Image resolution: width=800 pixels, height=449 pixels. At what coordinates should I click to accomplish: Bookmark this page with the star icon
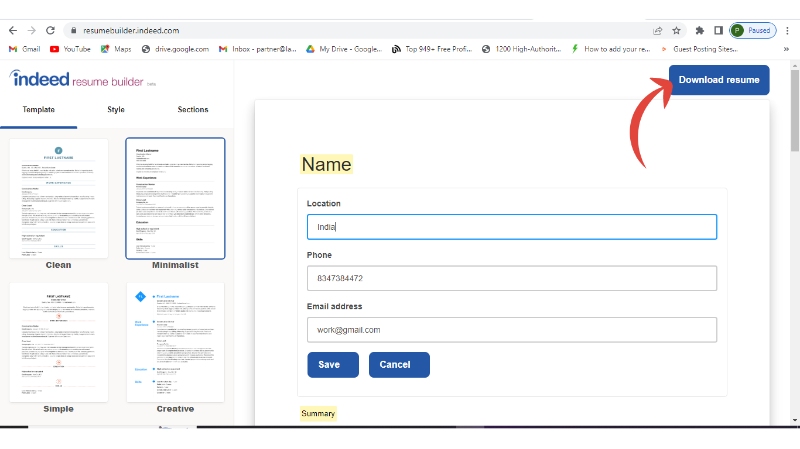click(677, 31)
